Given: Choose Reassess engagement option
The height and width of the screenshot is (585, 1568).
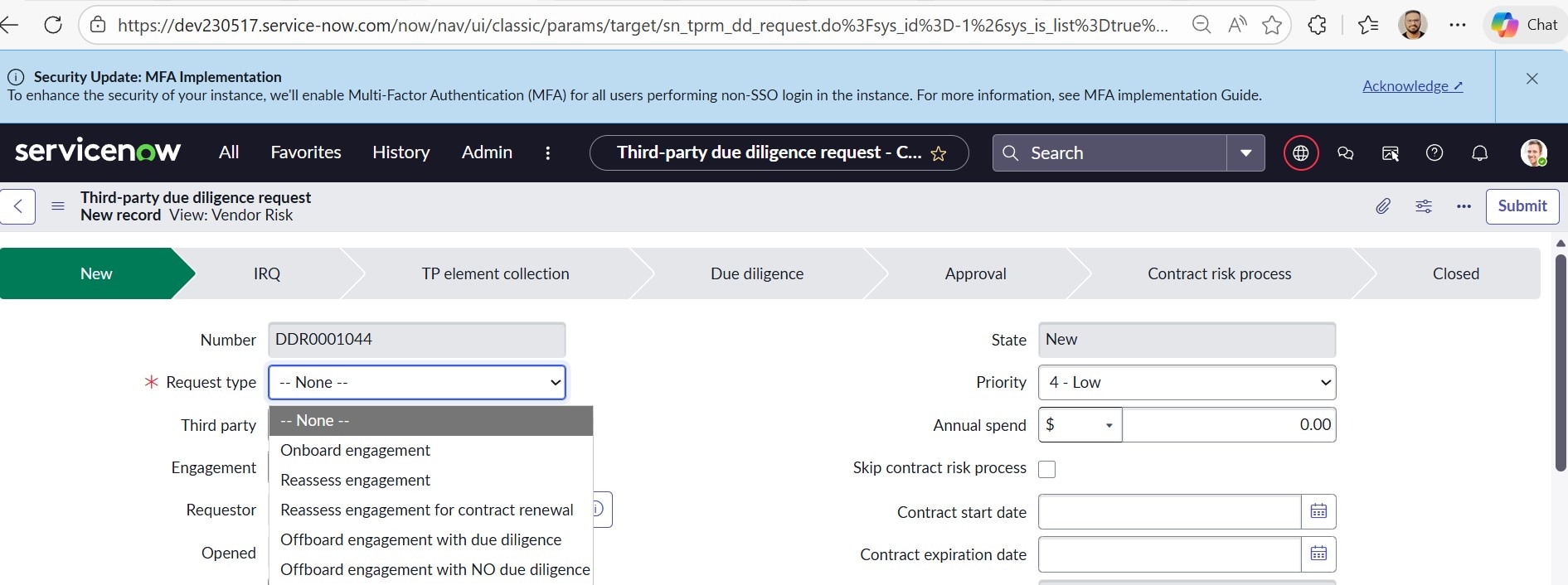Looking at the screenshot, I should click(431, 480).
